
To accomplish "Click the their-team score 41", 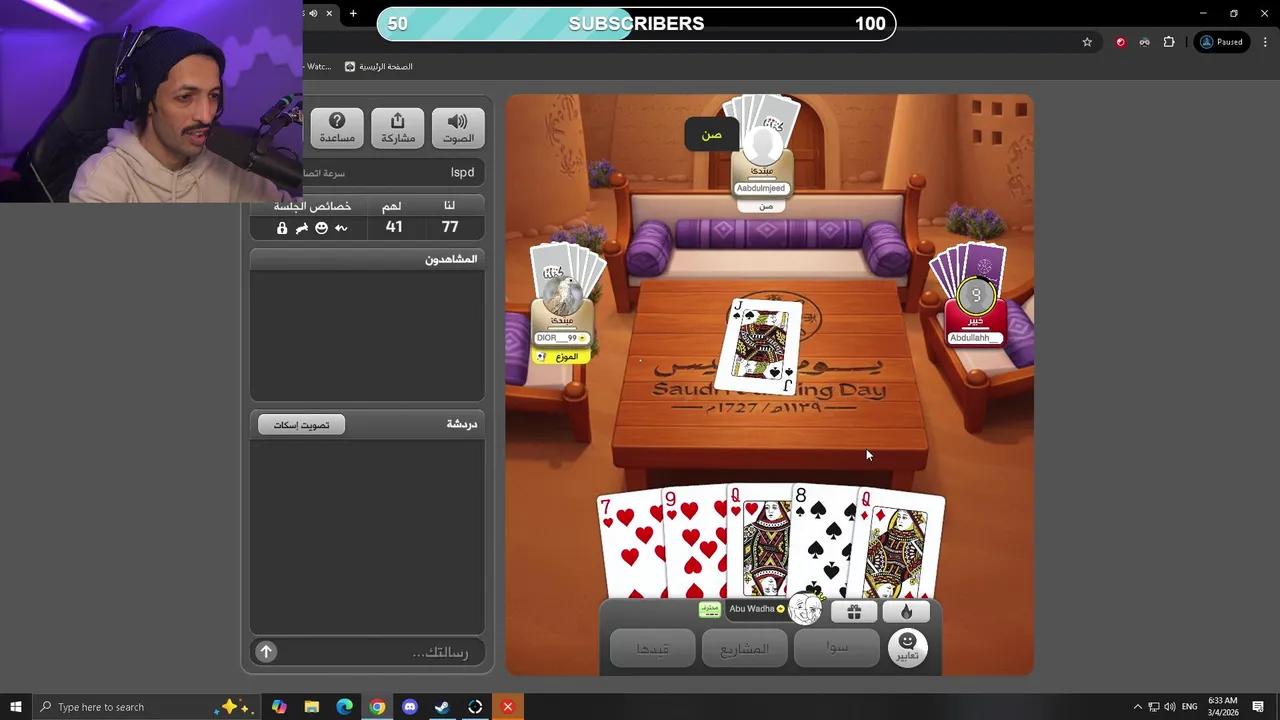I will (394, 228).
